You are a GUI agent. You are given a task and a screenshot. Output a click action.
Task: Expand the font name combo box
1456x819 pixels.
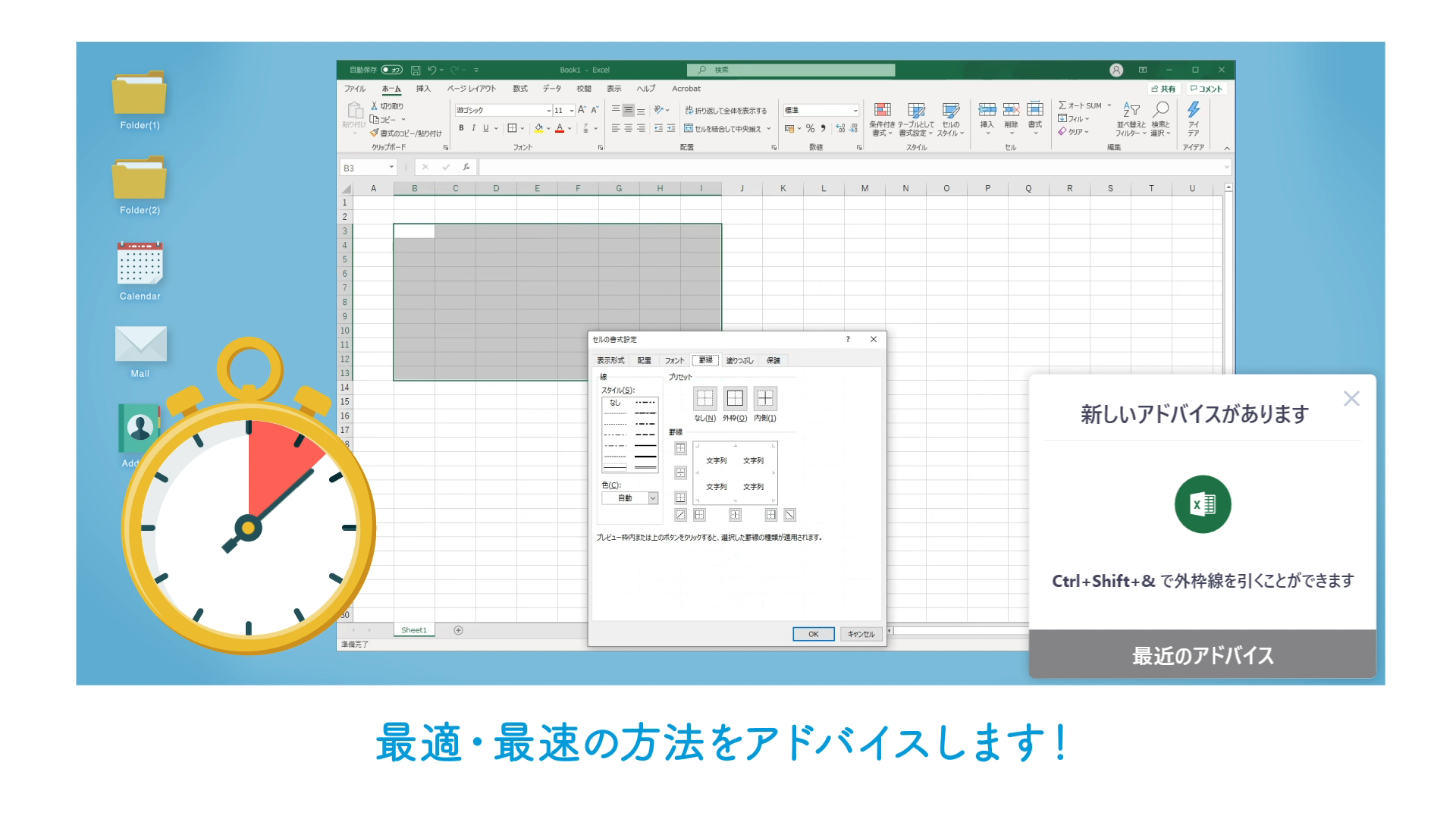coord(548,111)
